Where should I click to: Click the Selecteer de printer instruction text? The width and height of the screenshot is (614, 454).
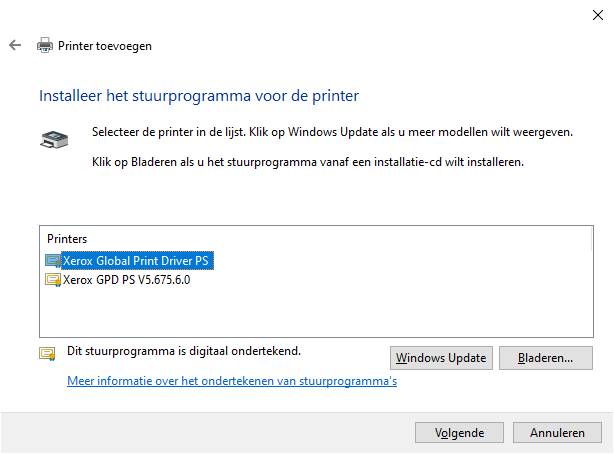(332, 132)
